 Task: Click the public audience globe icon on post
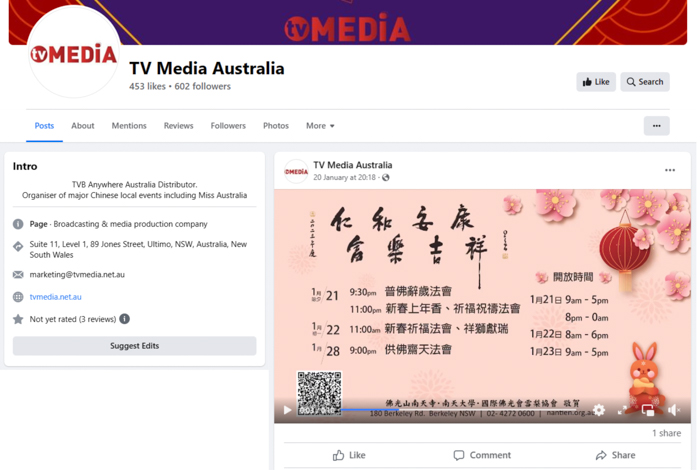[x=386, y=178]
